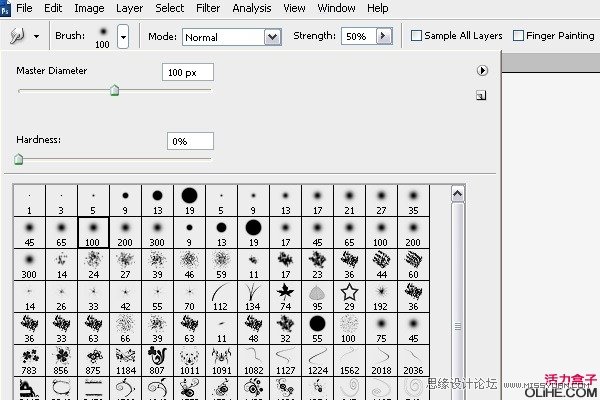Click the Hardness slider handle
The image size is (600, 400).
[18, 159]
